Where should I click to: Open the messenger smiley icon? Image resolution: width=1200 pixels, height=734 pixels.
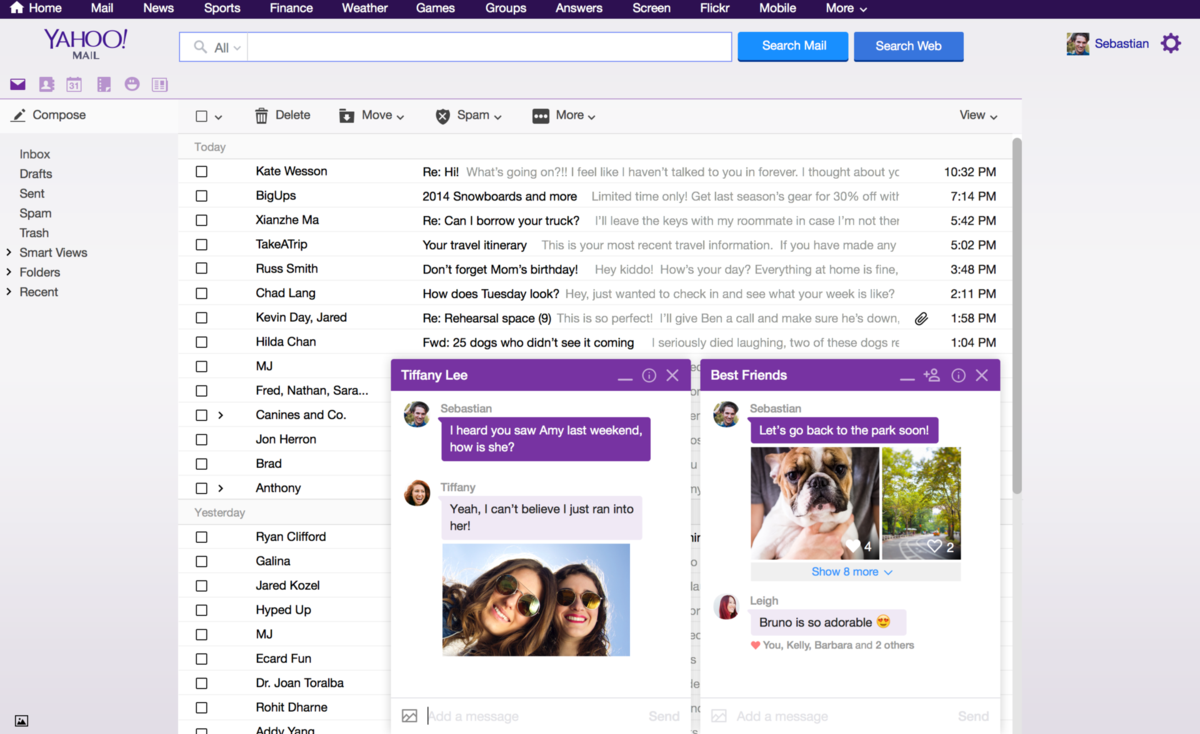132,85
